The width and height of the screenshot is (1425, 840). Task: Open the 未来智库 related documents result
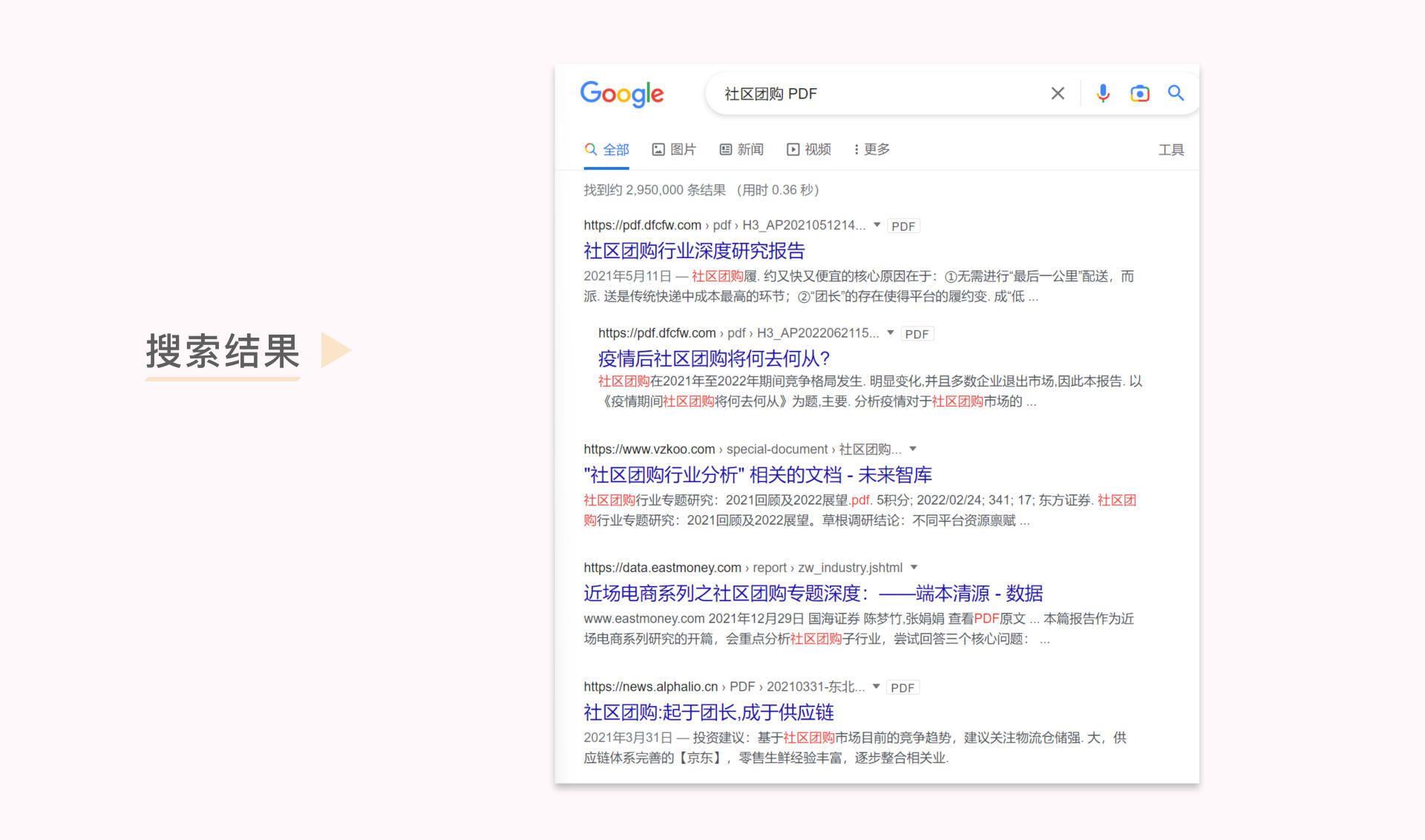757,475
